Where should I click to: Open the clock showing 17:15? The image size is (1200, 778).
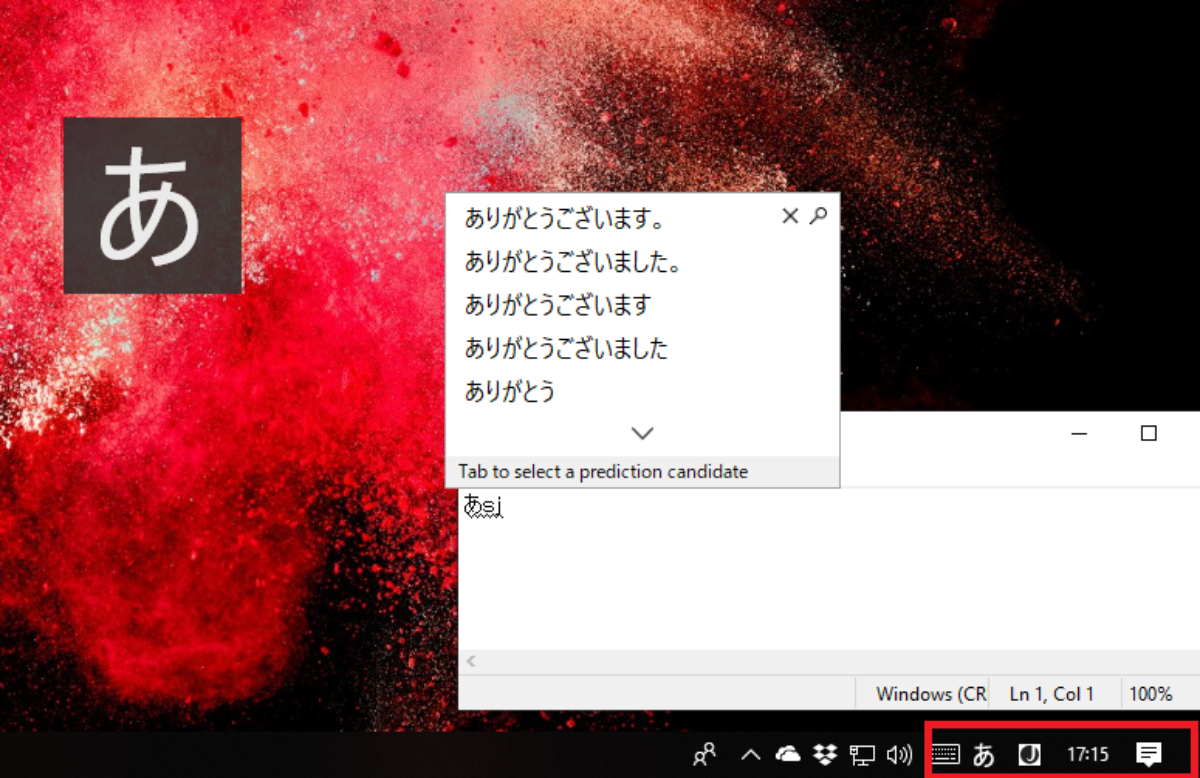[1088, 755]
